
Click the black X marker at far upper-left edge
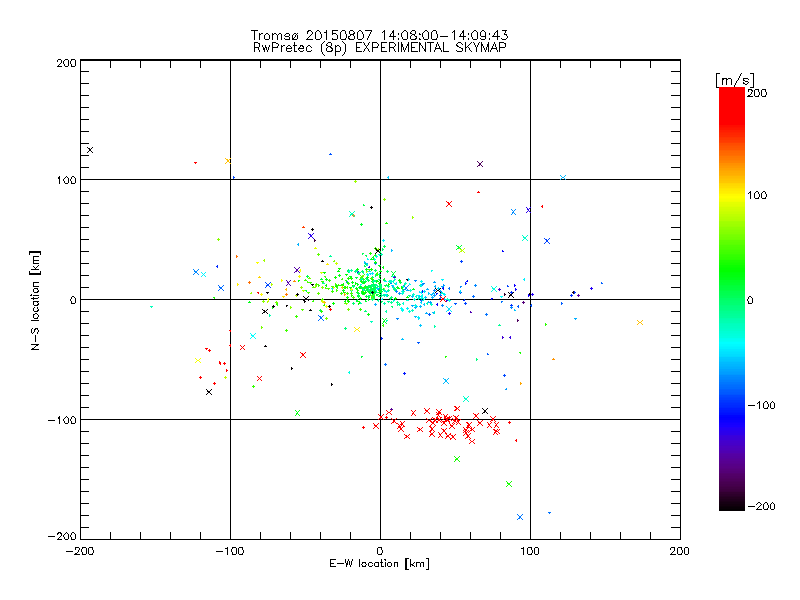pos(90,150)
